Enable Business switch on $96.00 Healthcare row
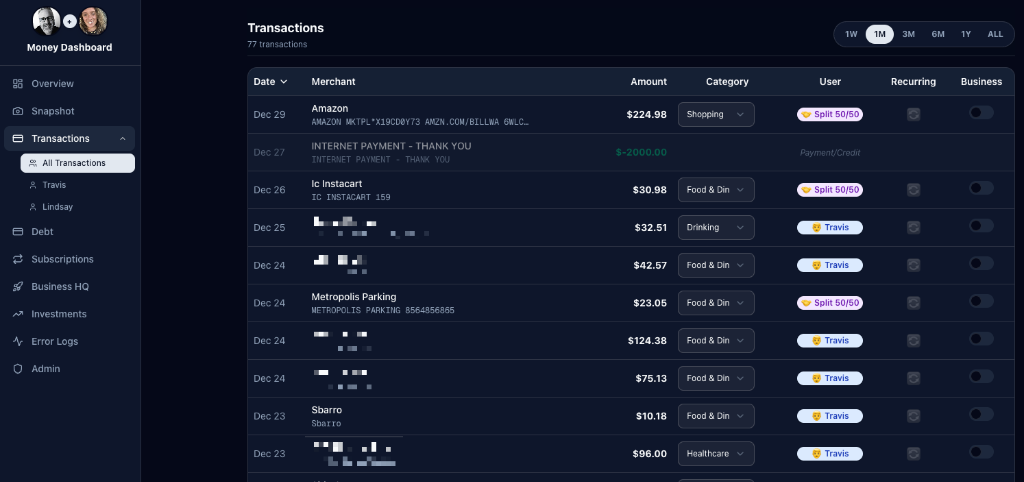1024x482 pixels. pyautogui.click(x=981, y=451)
